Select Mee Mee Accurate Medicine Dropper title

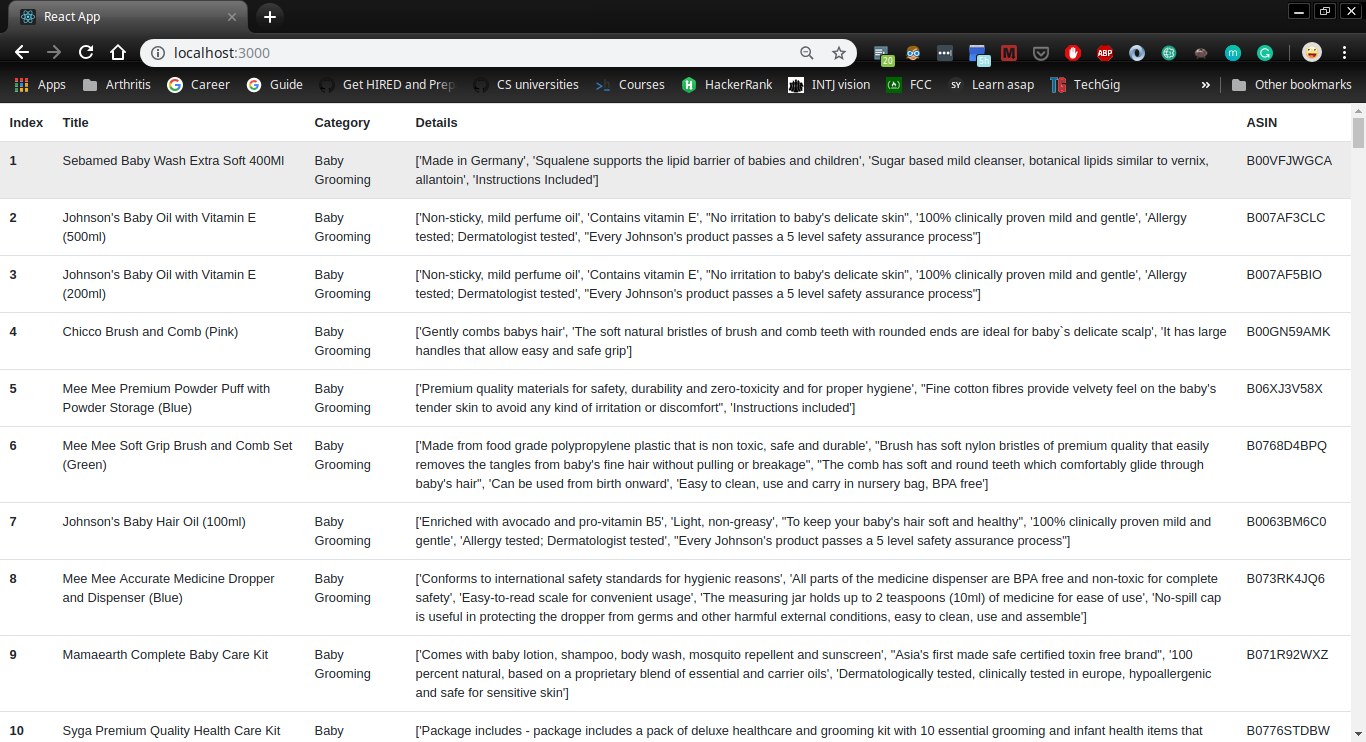coord(168,588)
